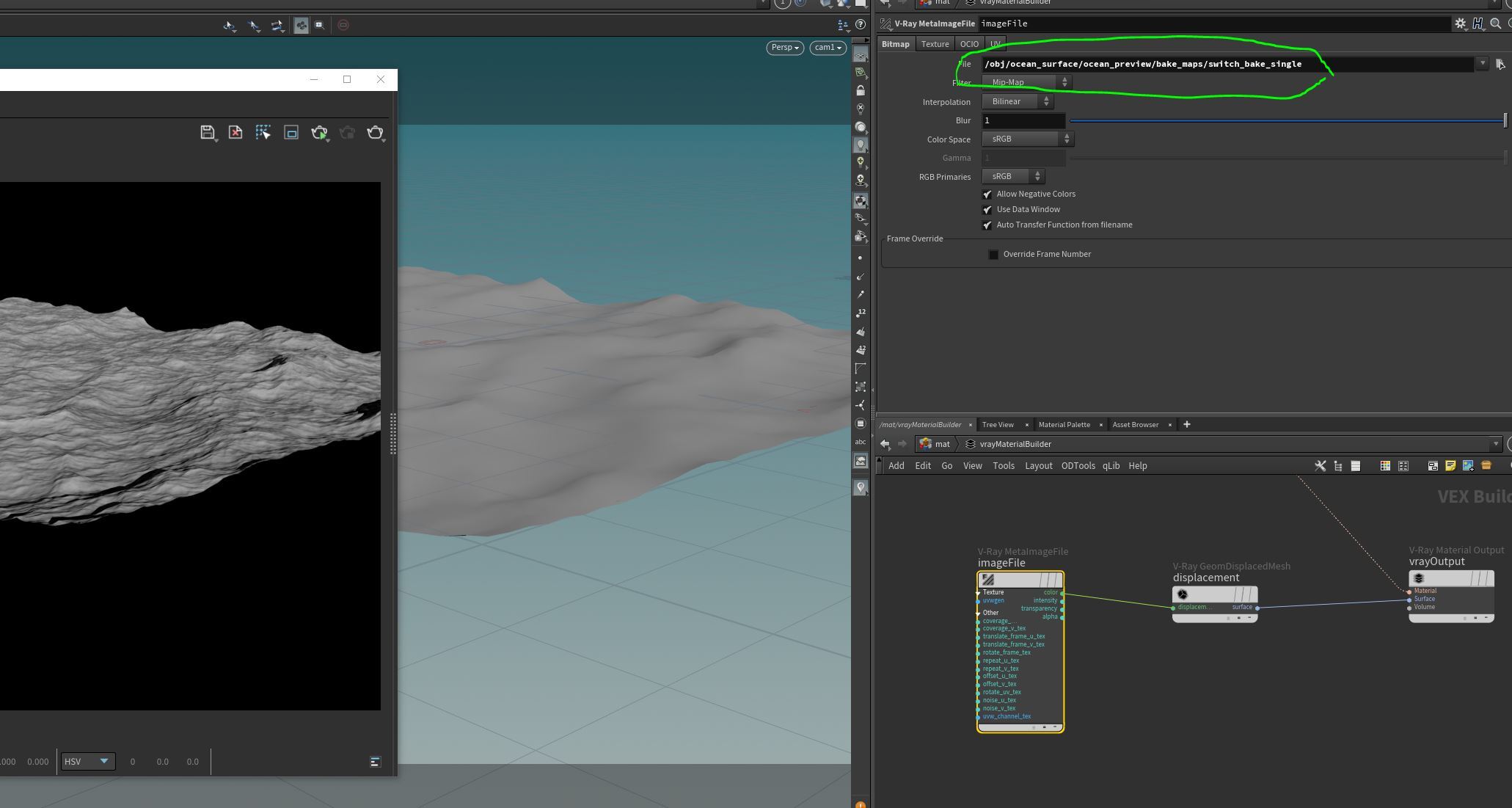Image resolution: width=1512 pixels, height=808 pixels.
Task: Open the HSV color mode dropdown
Action: click(x=87, y=762)
